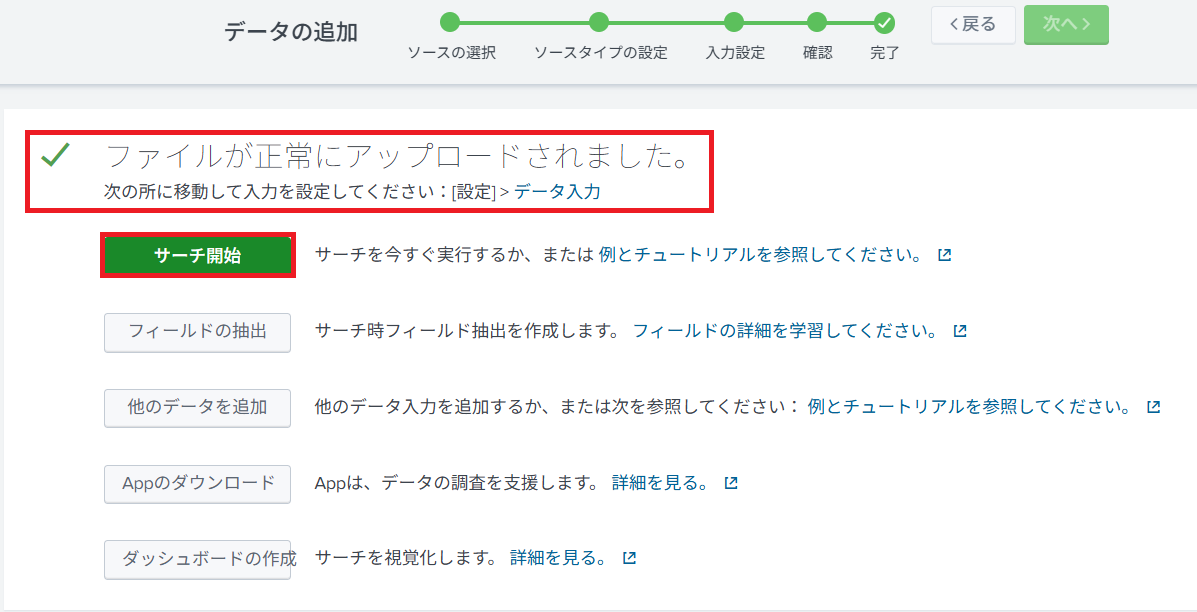Click external link icon in Appのダウンロード row
Screen dimensions: 1197x612
click(x=731, y=483)
